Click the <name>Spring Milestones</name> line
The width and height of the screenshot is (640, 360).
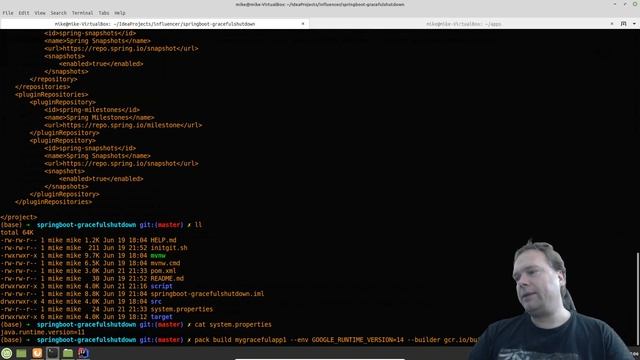99,118
